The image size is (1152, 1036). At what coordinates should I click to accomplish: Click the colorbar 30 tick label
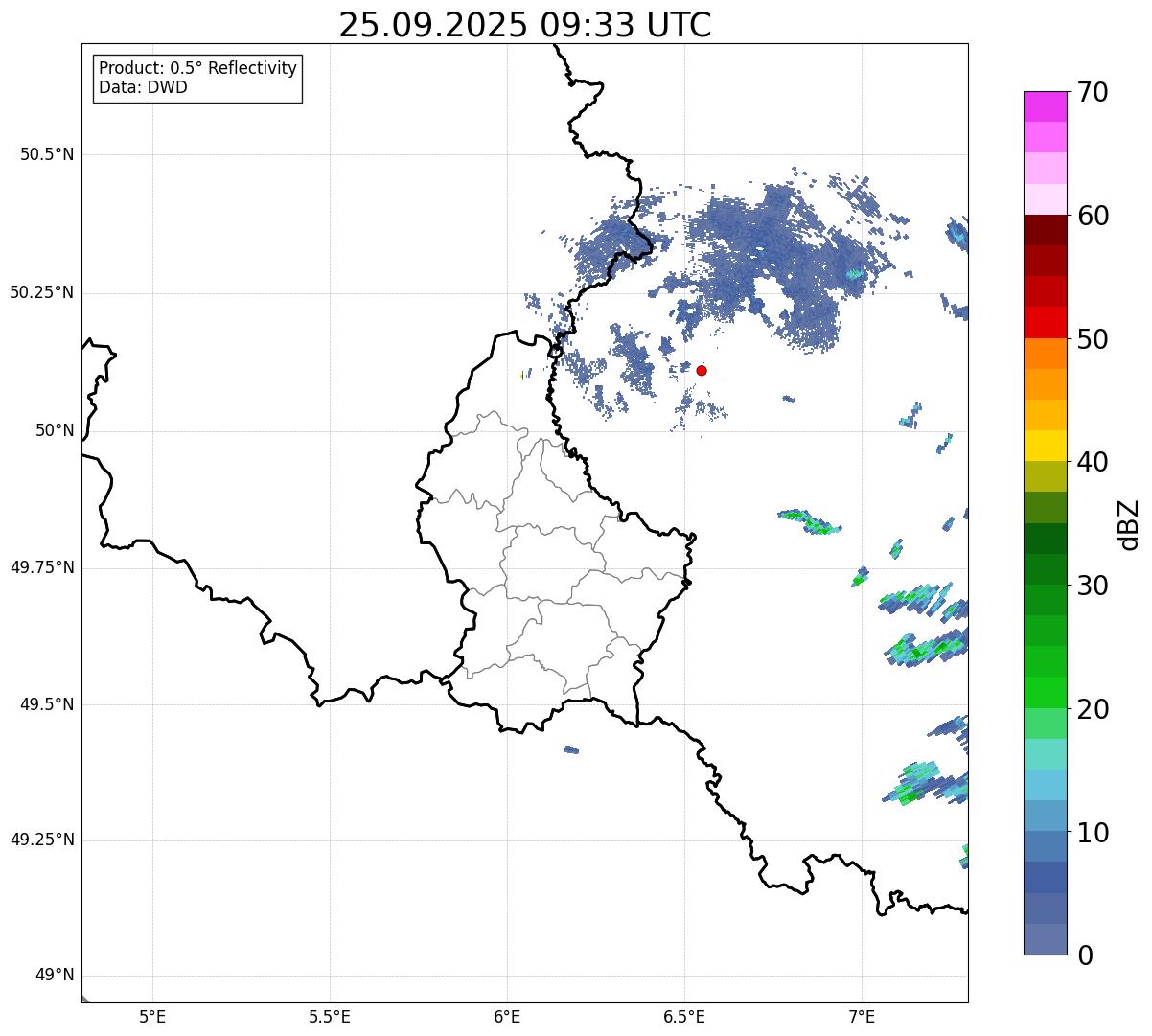pos(1093,586)
